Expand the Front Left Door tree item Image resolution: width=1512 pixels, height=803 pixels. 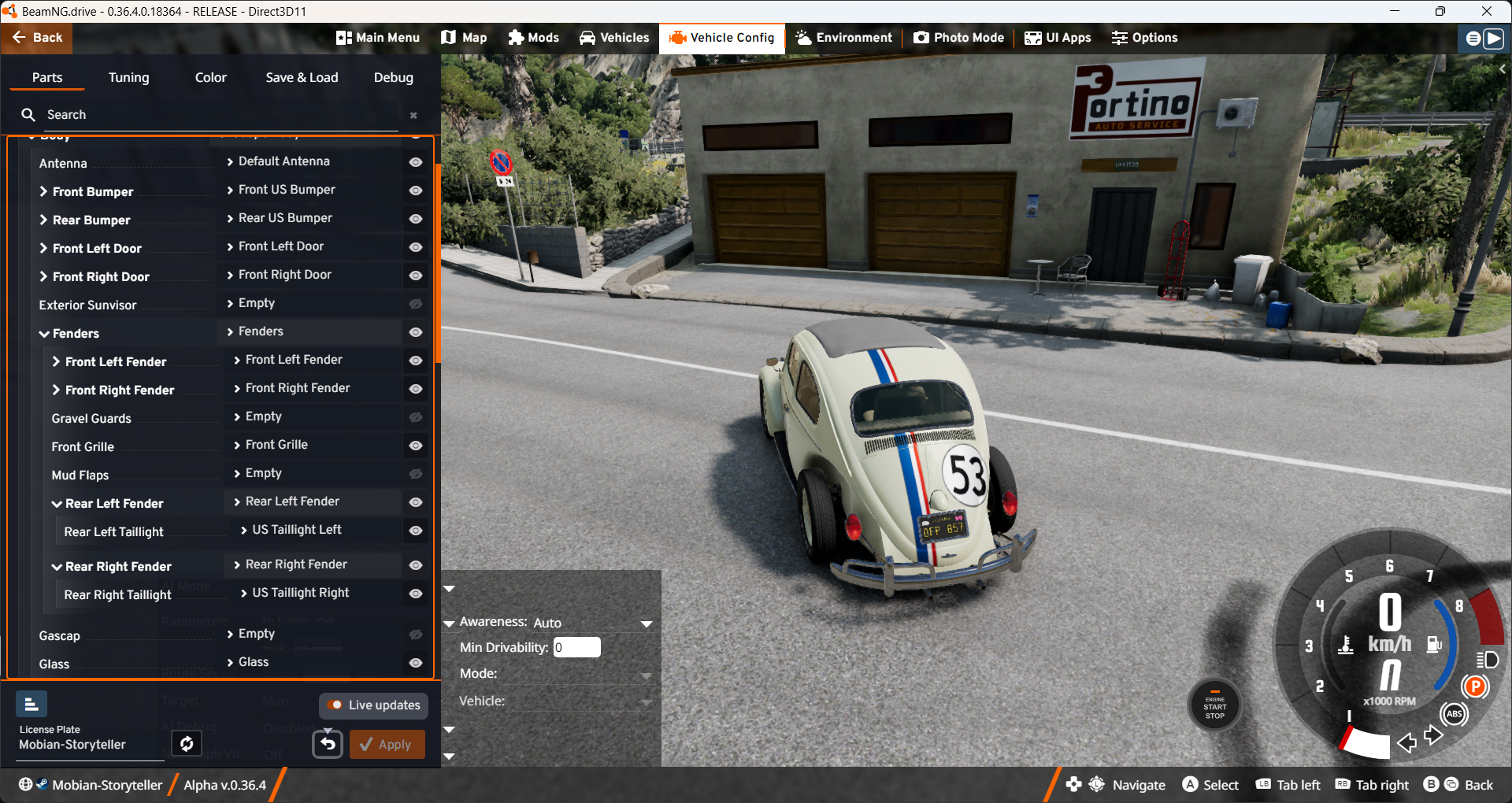pyautogui.click(x=44, y=248)
